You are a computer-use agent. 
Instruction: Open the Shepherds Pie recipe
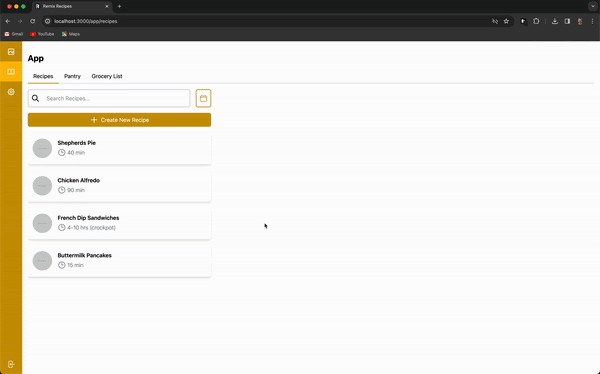tap(119, 149)
